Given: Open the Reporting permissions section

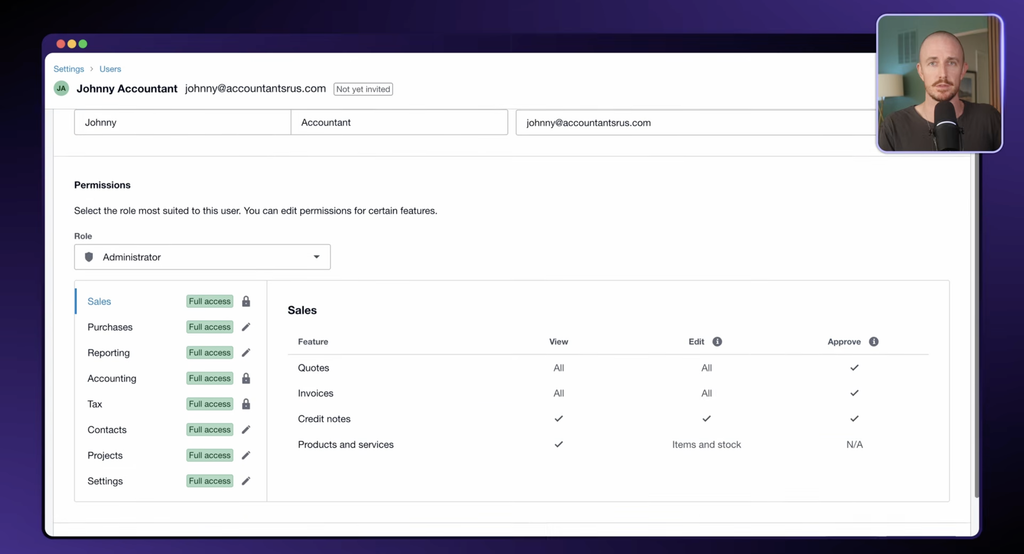Looking at the screenshot, I should click(x=170, y=353).
